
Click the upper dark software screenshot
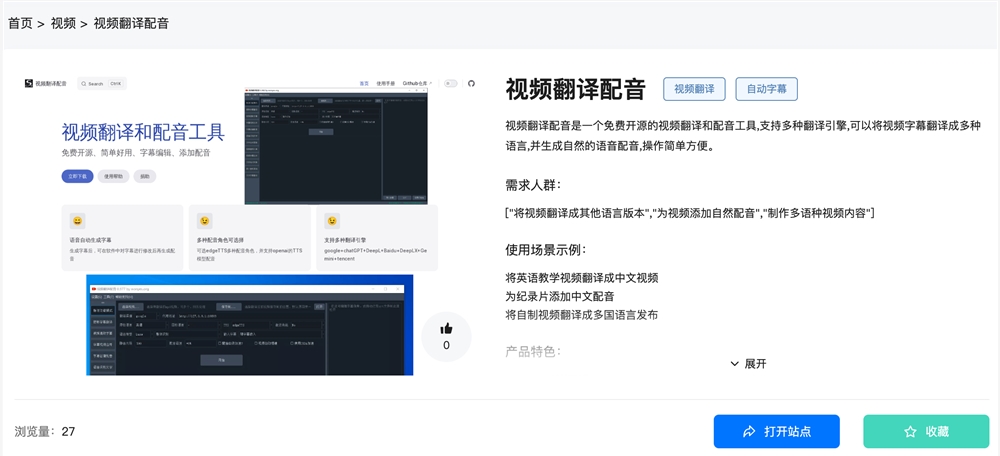(336, 147)
